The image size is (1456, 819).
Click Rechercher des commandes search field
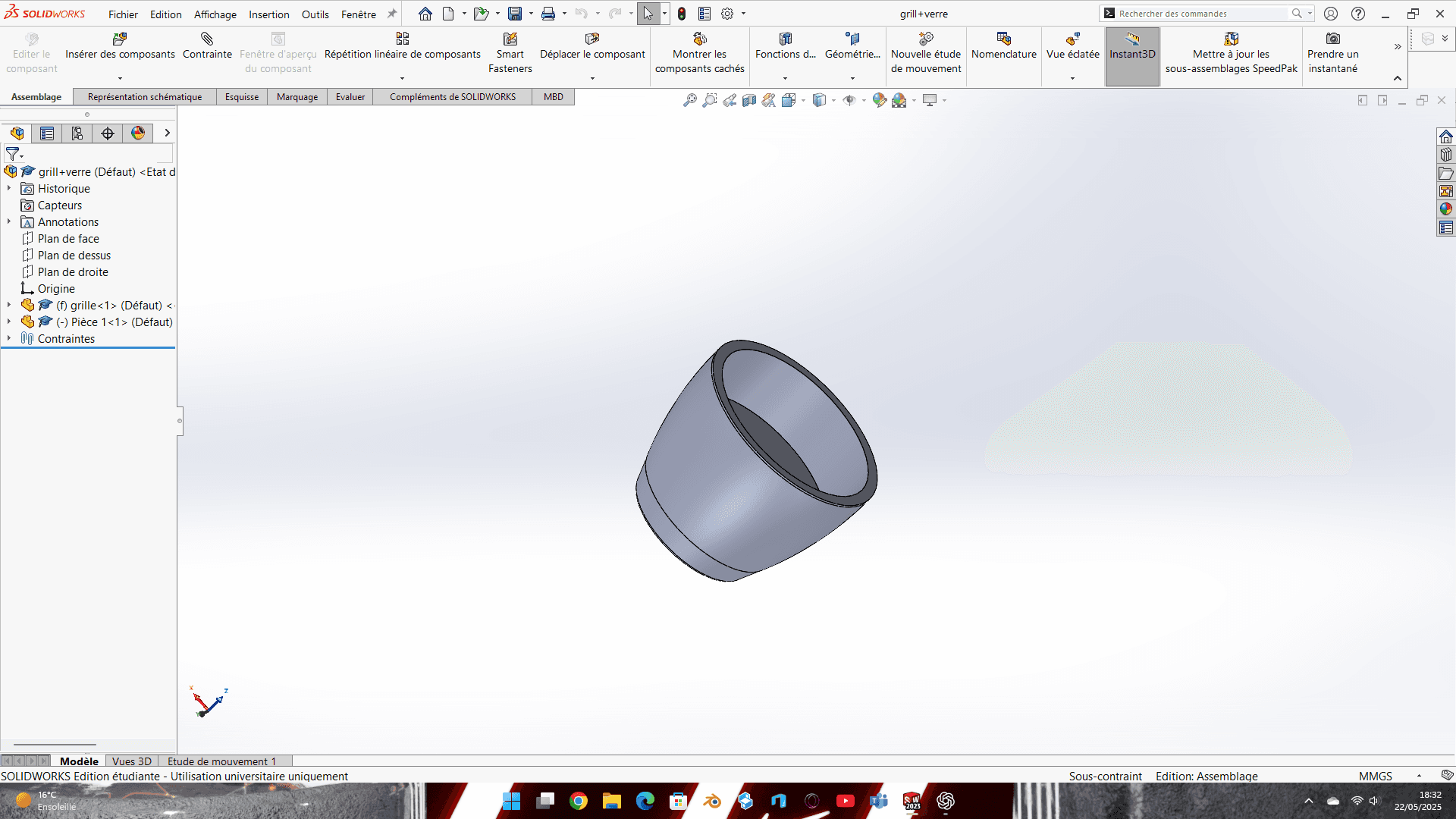pyautogui.click(x=1203, y=14)
